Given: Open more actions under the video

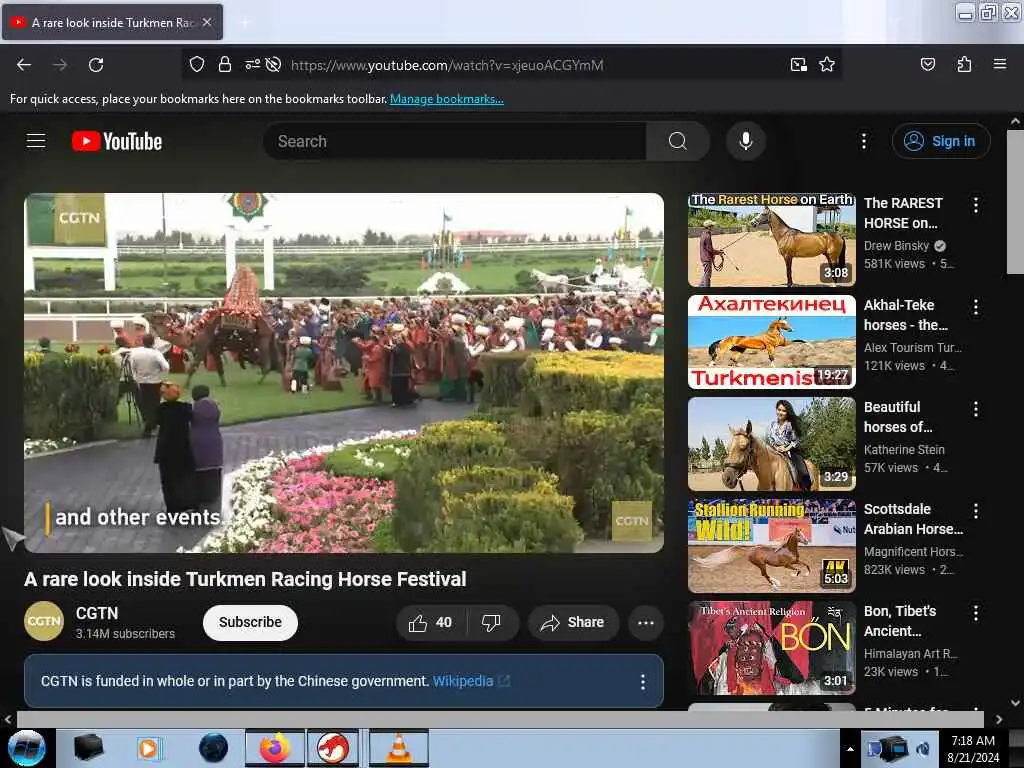Looking at the screenshot, I should pyautogui.click(x=646, y=623).
